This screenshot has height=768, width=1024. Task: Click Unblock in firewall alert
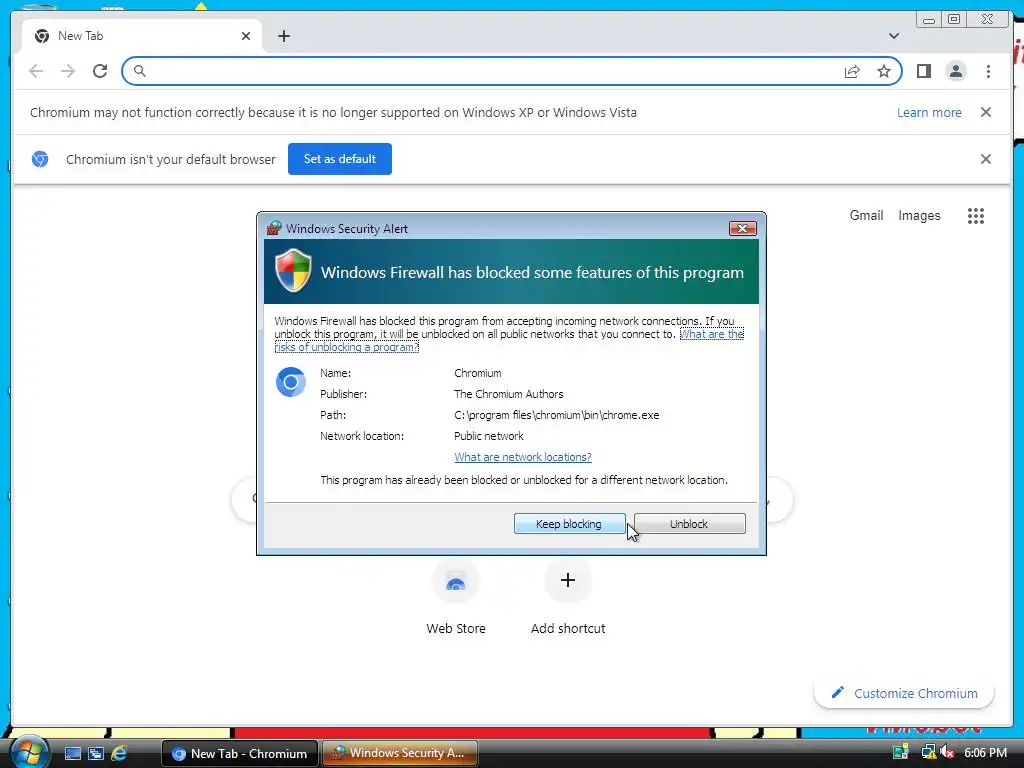coord(689,524)
